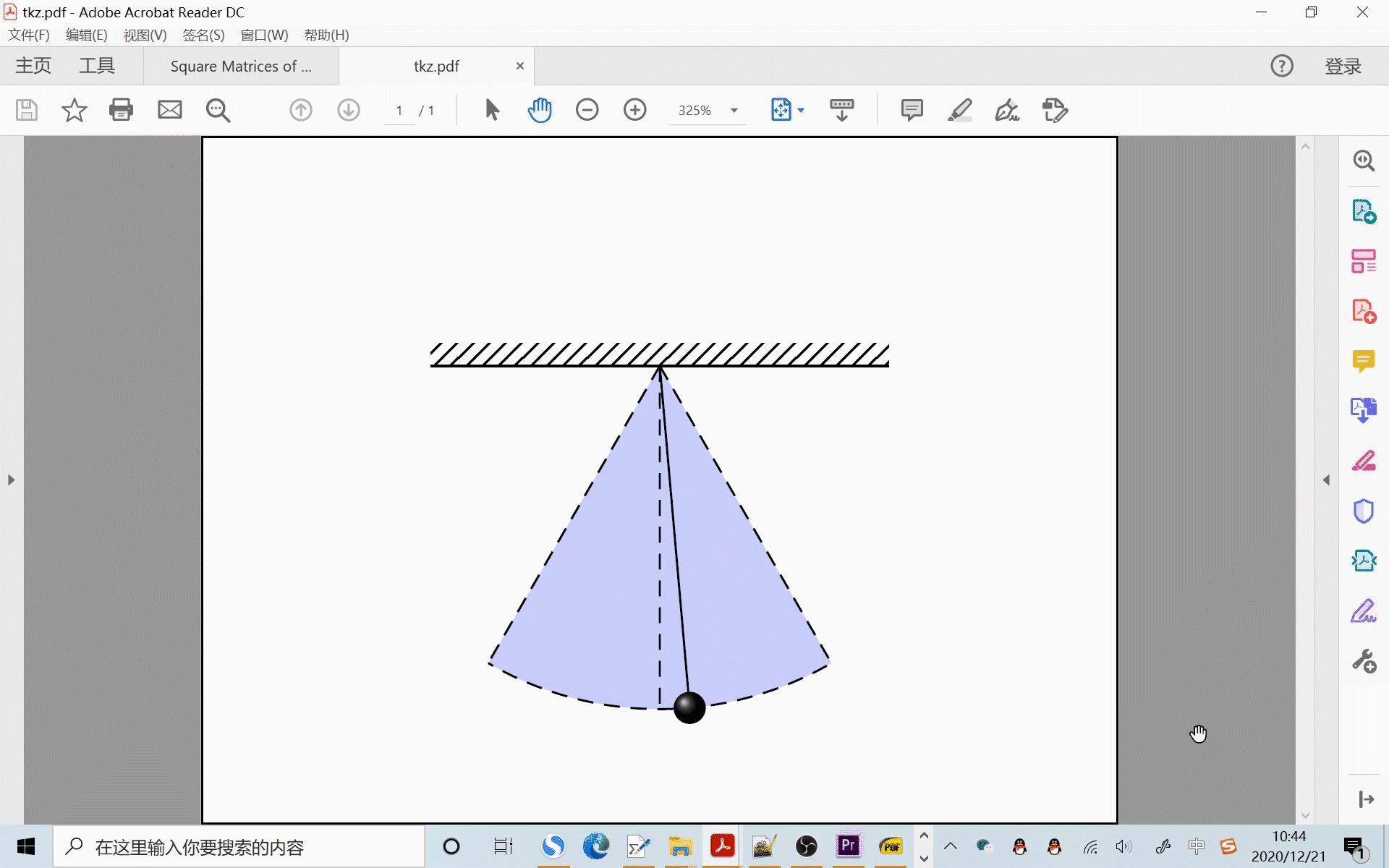Click the page number input field

[399, 111]
